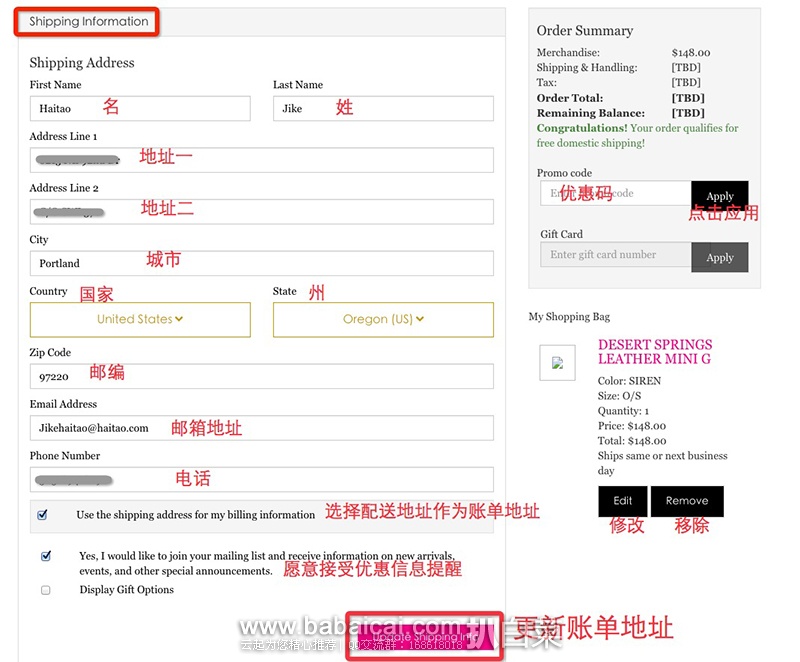Expand the State dropdown showing Oregon
800x662 pixels.
coord(383,319)
